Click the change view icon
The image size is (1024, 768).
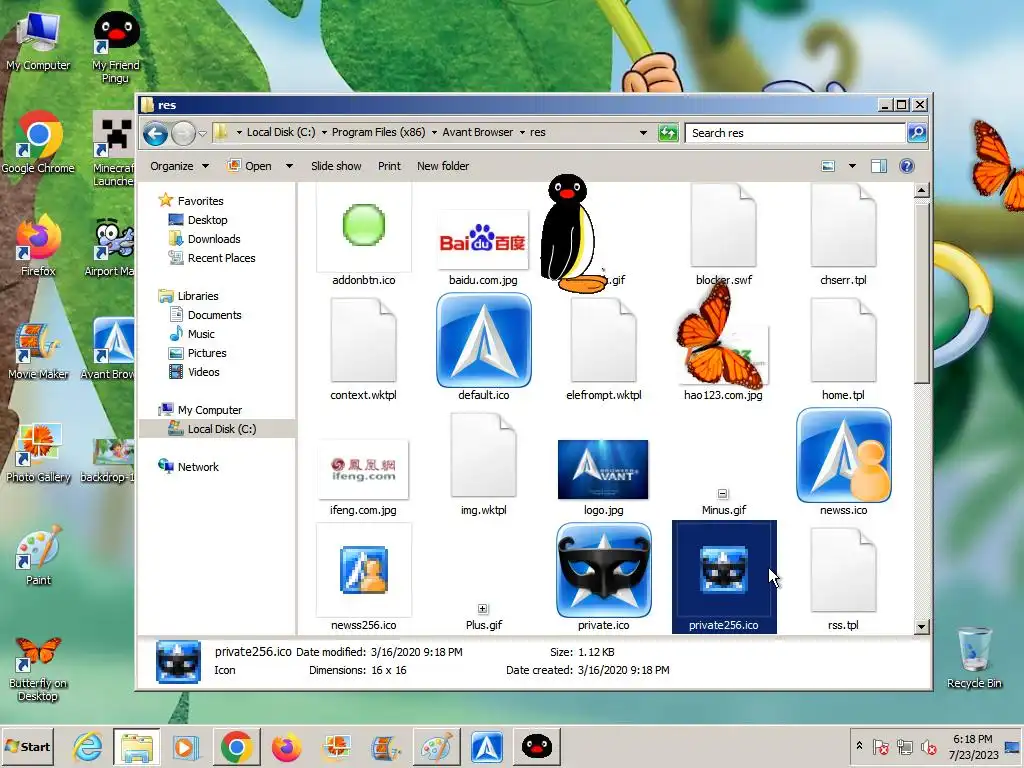828,166
